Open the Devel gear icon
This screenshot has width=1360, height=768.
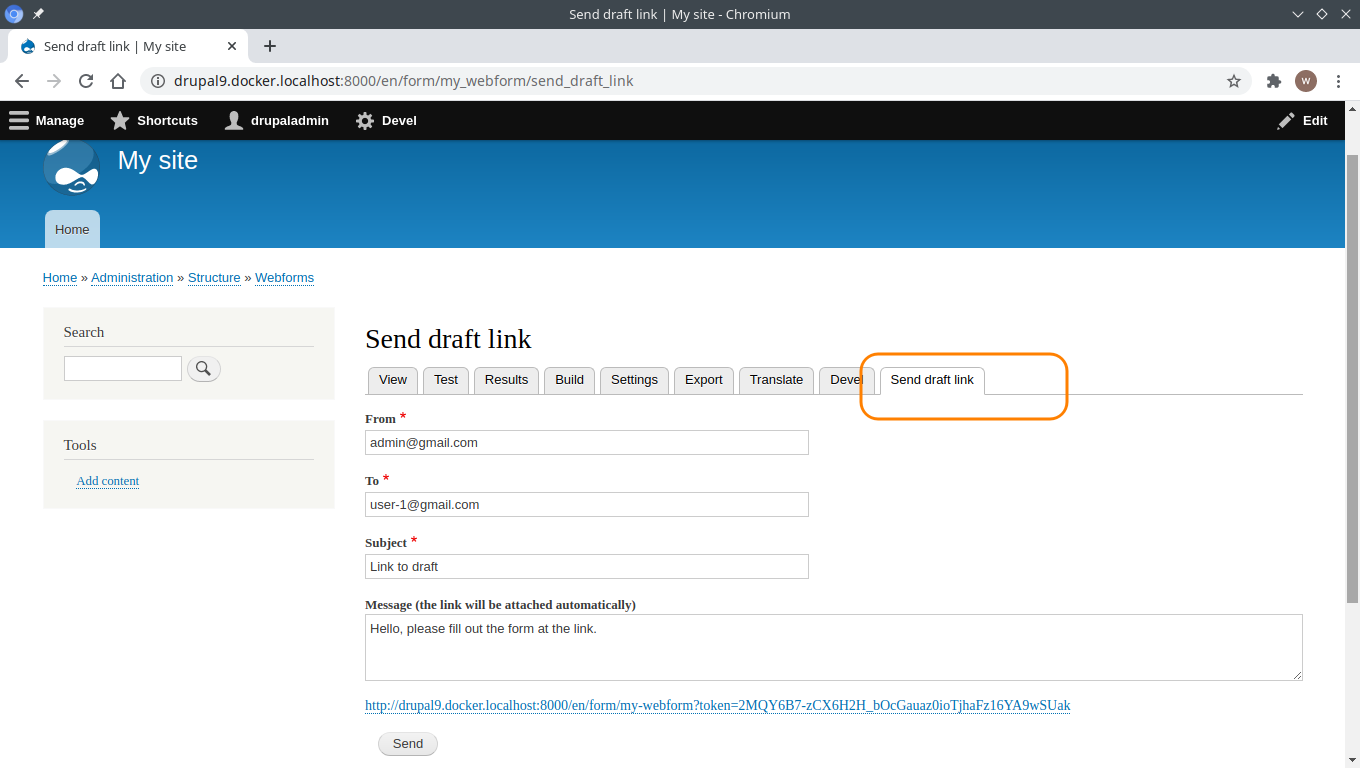pos(364,120)
